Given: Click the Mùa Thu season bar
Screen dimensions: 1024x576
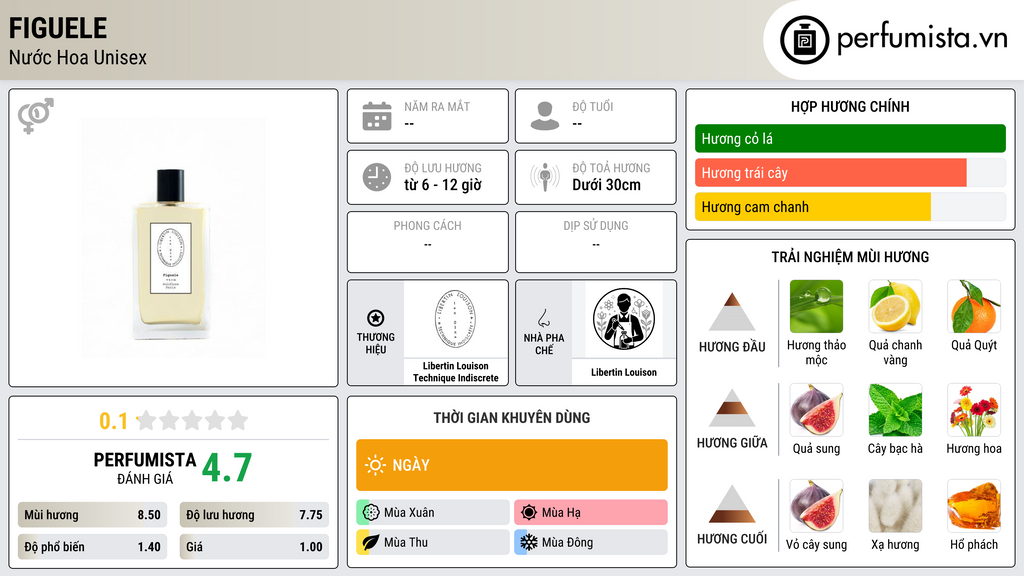Looking at the screenshot, I should pyautogui.click(x=433, y=542).
